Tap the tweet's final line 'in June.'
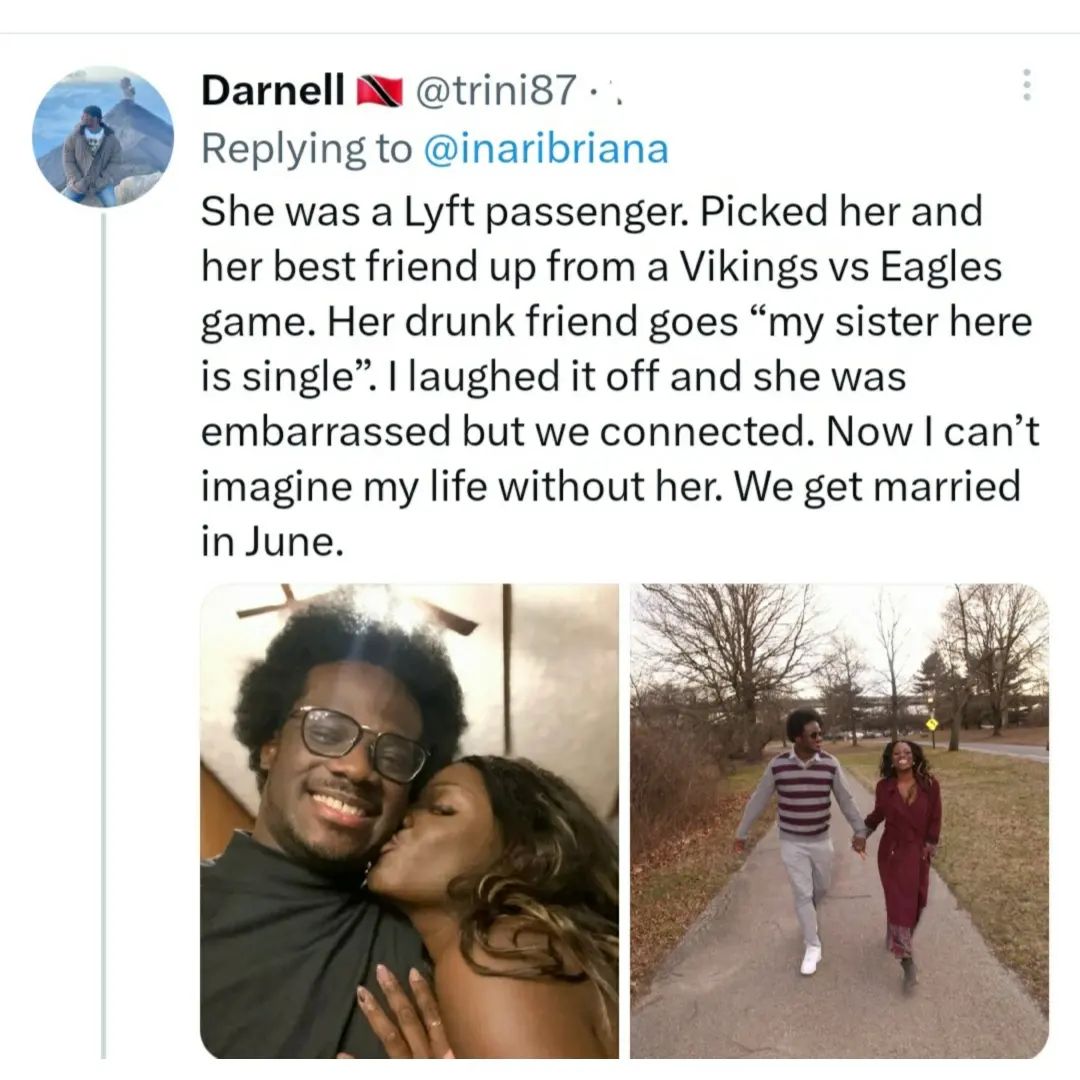The height and width of the screenshot is (1080, 1080). (x=271, y=541)
